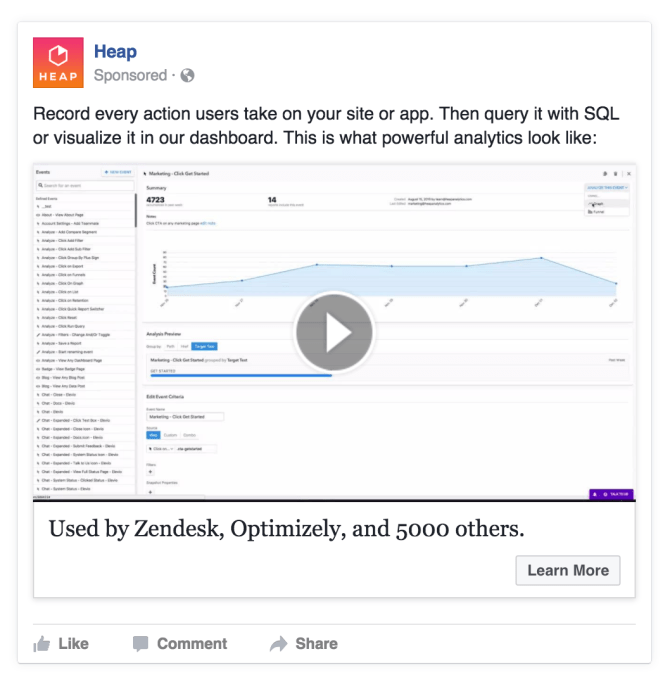This screenshot has width=670, height=680.
Task: Click the New Event button in video
Action: 118,172
